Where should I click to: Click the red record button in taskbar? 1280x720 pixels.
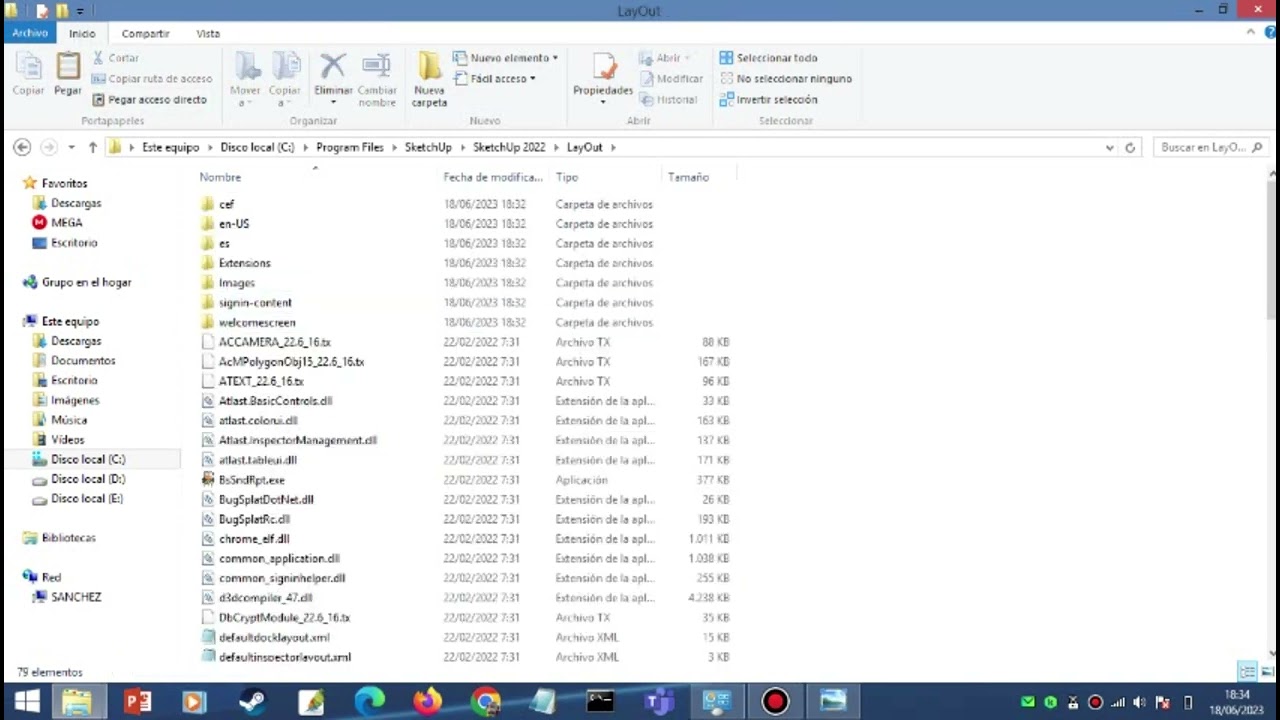(x=775, y=701)
